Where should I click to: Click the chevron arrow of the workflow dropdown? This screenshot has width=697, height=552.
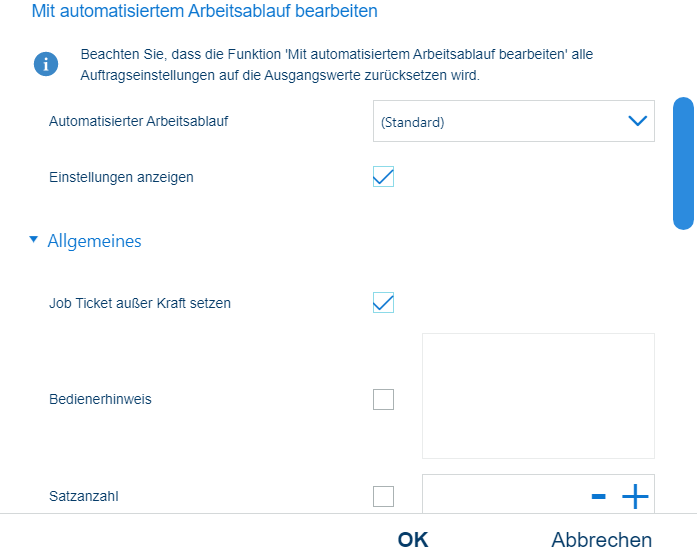(x=637, y=122)
